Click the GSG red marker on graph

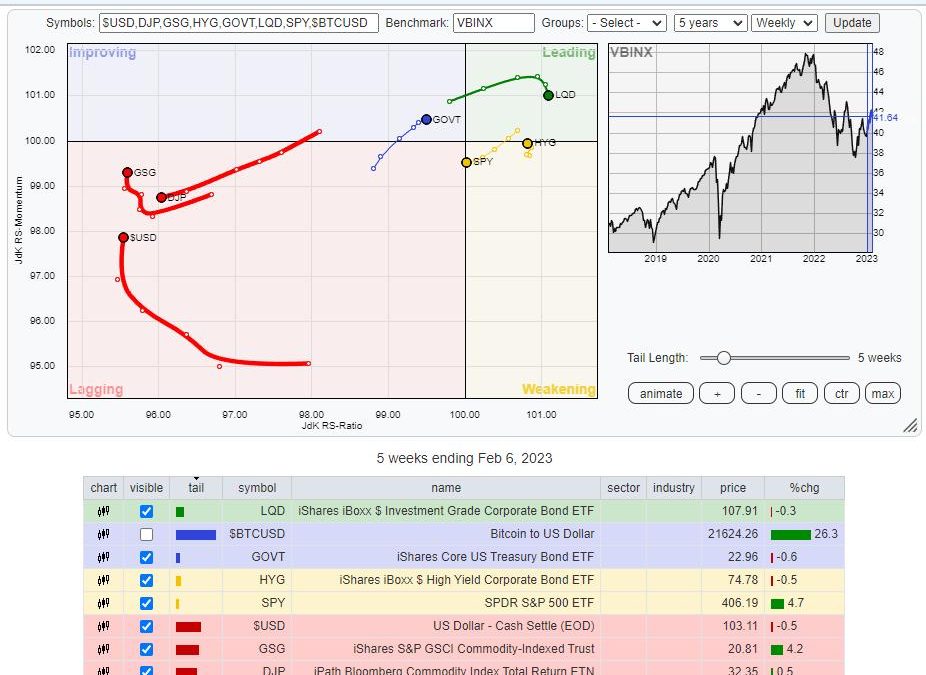click(127, 172)
